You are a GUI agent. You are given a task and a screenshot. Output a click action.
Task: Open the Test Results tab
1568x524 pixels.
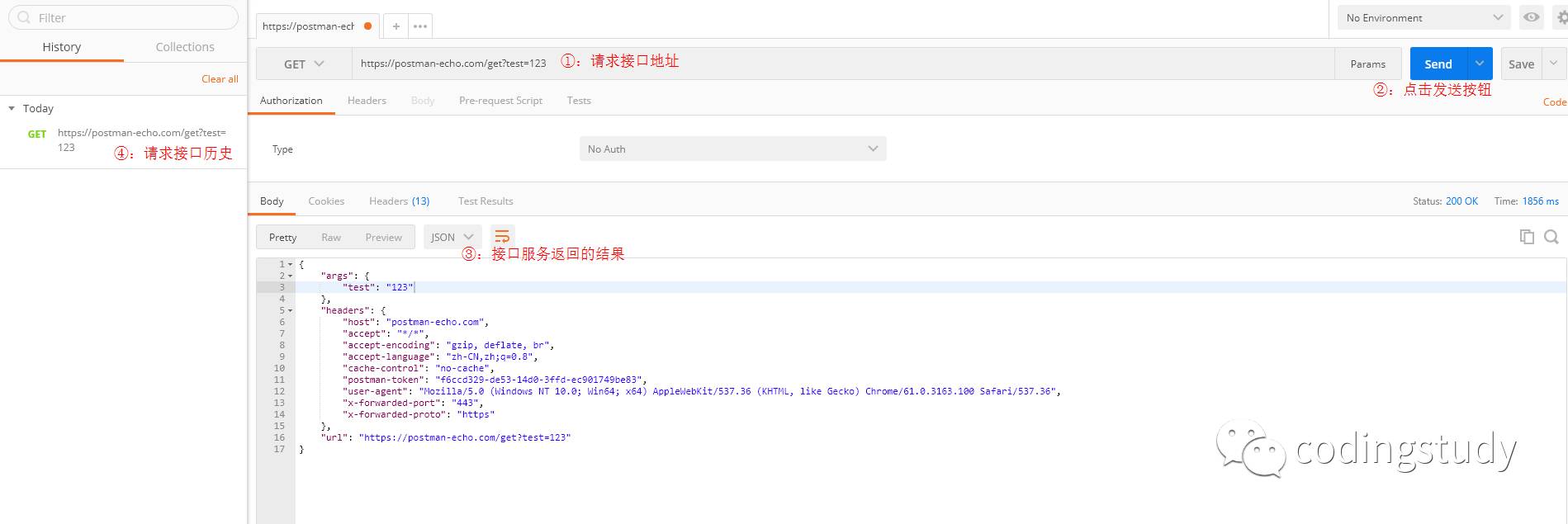[x=486, y=201]
